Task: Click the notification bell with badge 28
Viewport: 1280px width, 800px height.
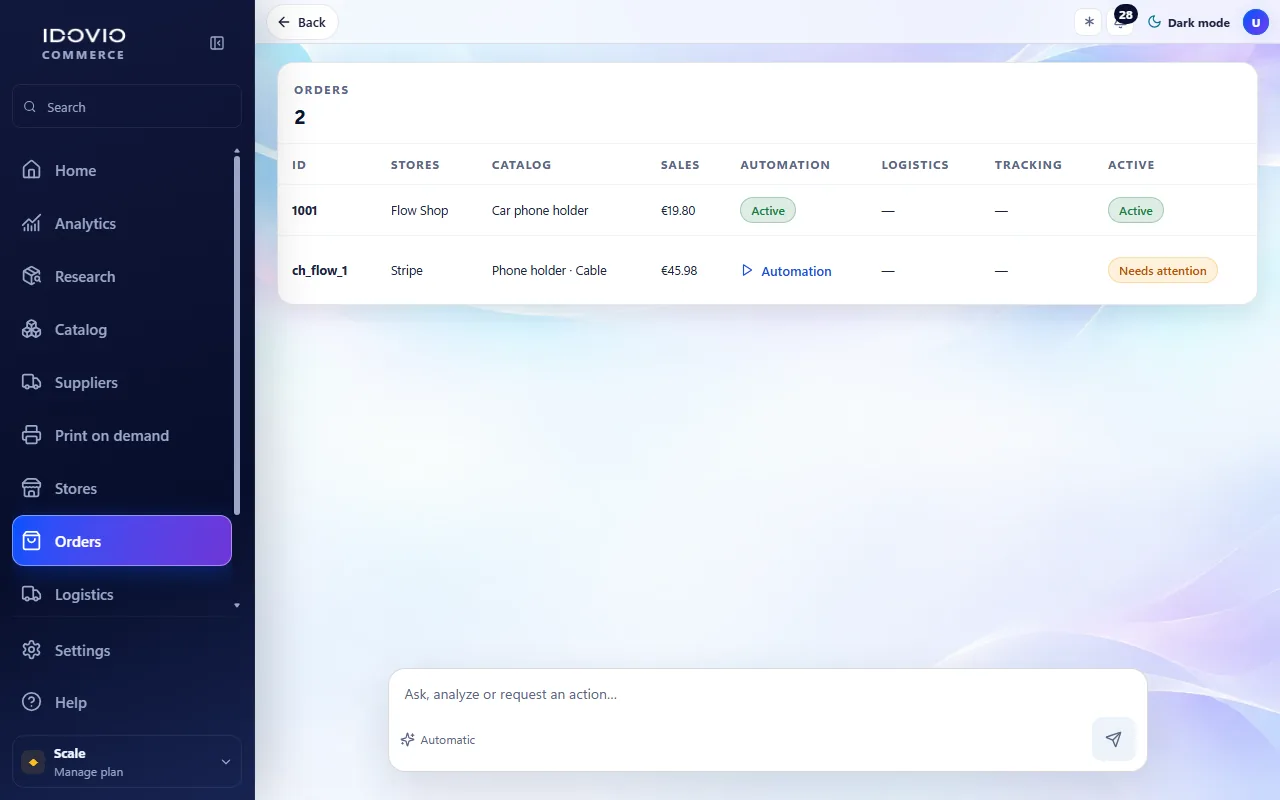Action: coord(1122,22)
